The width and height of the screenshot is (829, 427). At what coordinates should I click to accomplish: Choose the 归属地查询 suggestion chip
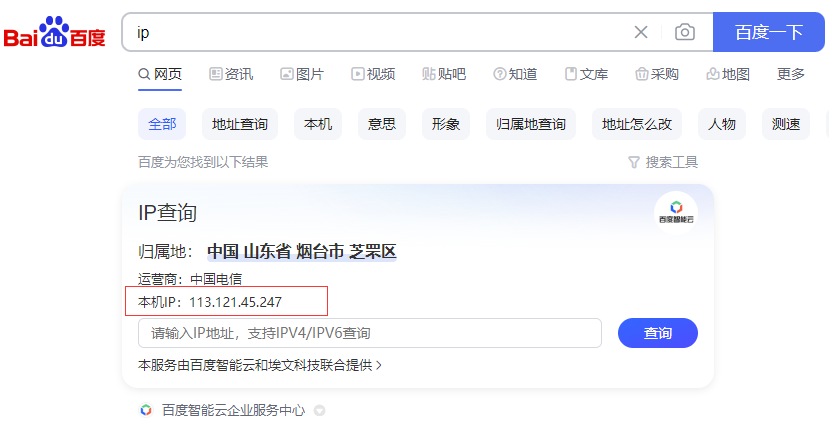[x=531, y=124]
